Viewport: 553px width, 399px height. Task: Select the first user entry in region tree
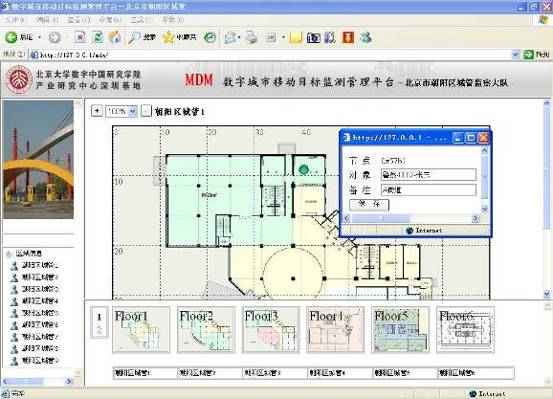coord(35,265)
